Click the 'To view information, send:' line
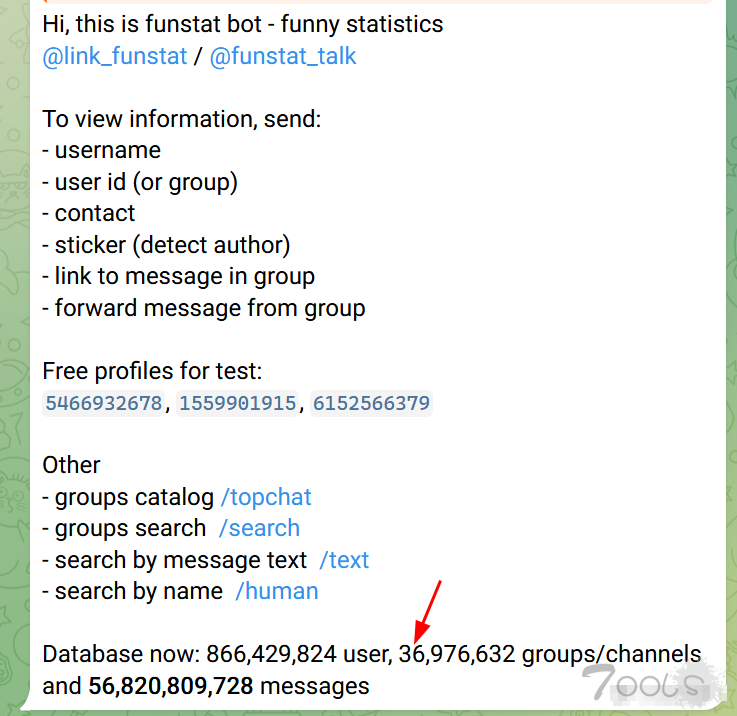Viewport: 737px width, 716px height. pos(182,119)
